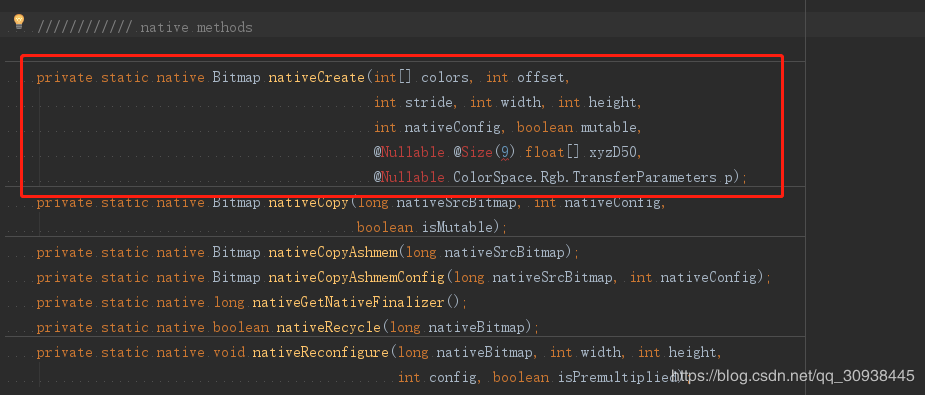Click @Nullable before the @Size annotation

click(x=409, y=152)
